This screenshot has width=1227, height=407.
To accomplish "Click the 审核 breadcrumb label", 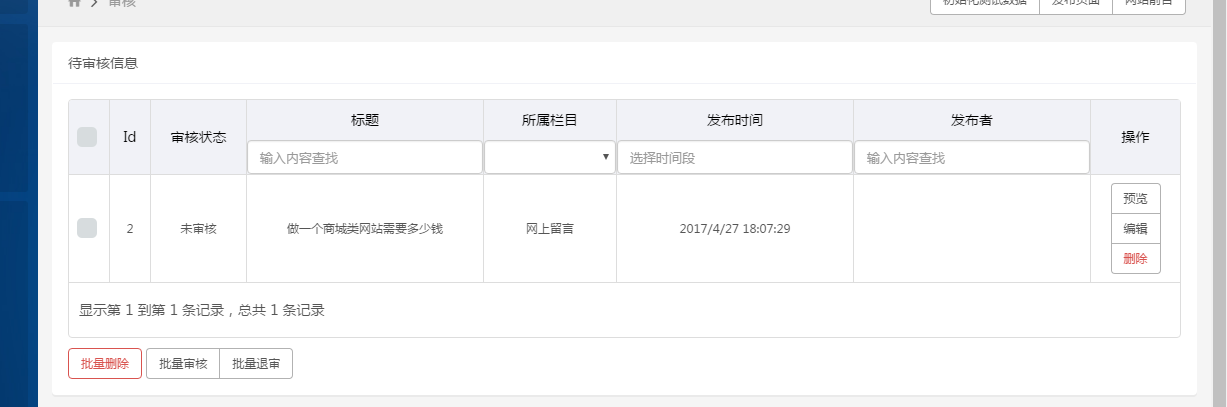I will point(122,4).
